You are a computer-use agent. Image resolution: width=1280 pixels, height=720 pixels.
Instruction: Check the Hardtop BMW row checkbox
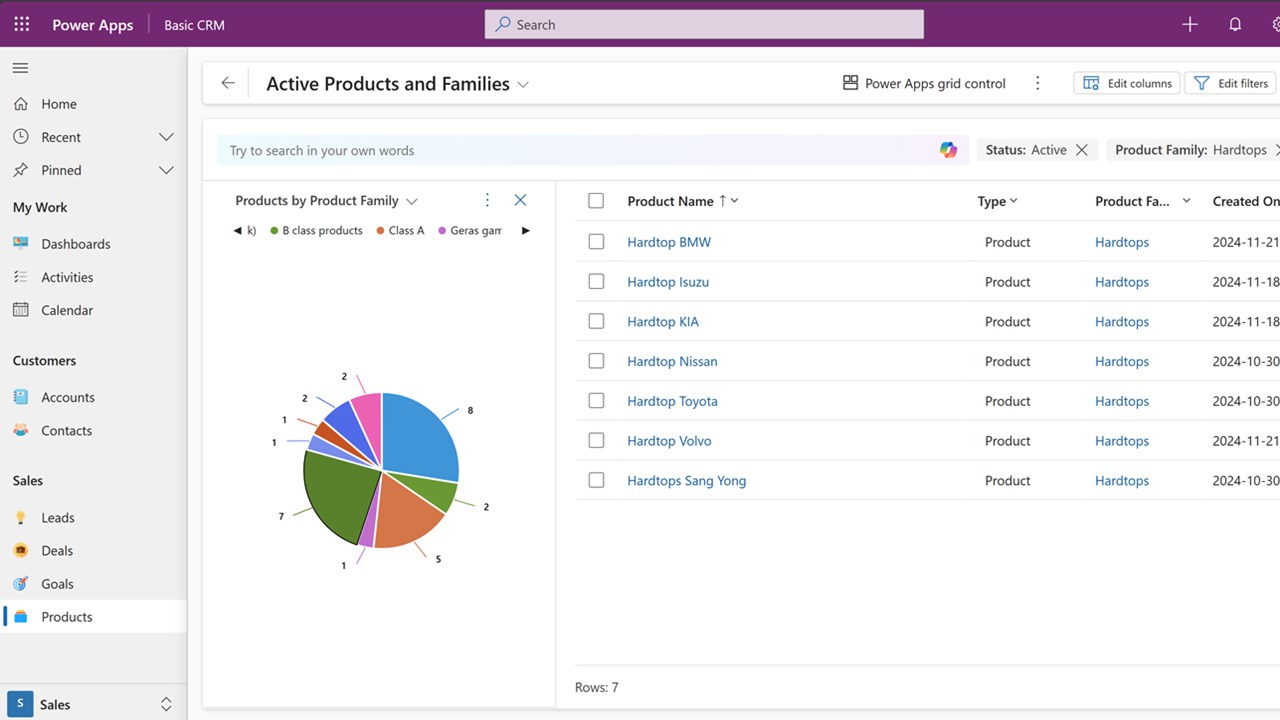[x=596, y=242]
